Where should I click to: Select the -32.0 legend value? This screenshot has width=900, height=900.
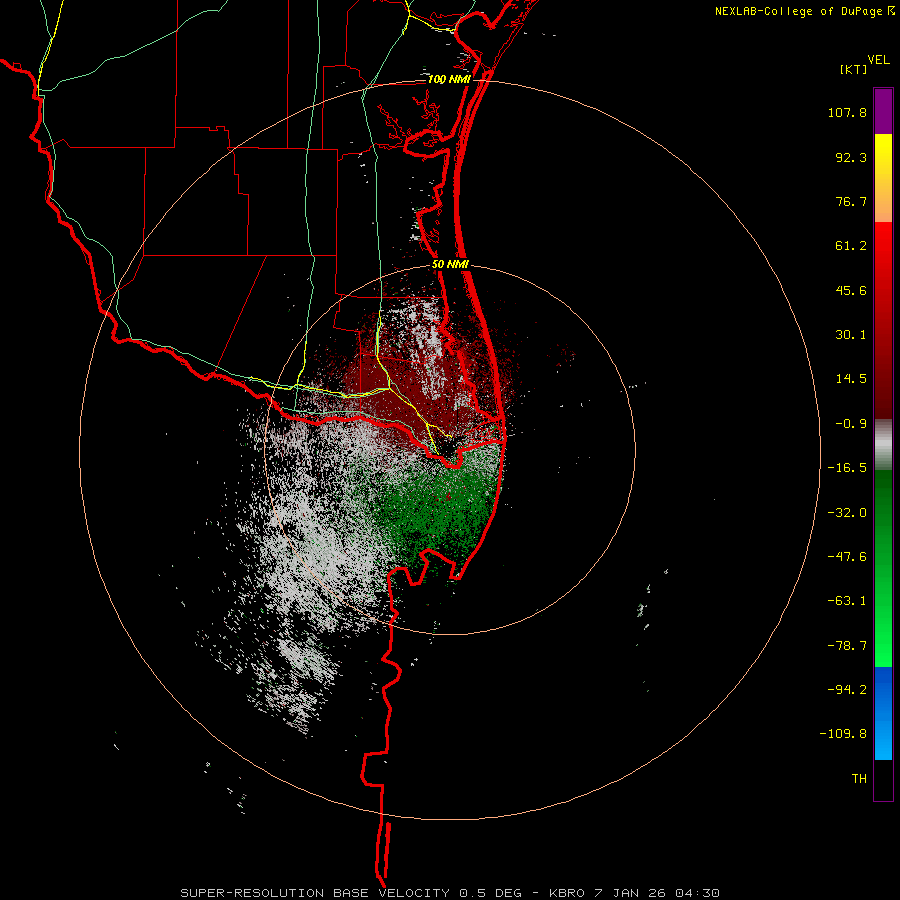pyautogui.click(x=847, y=513)
